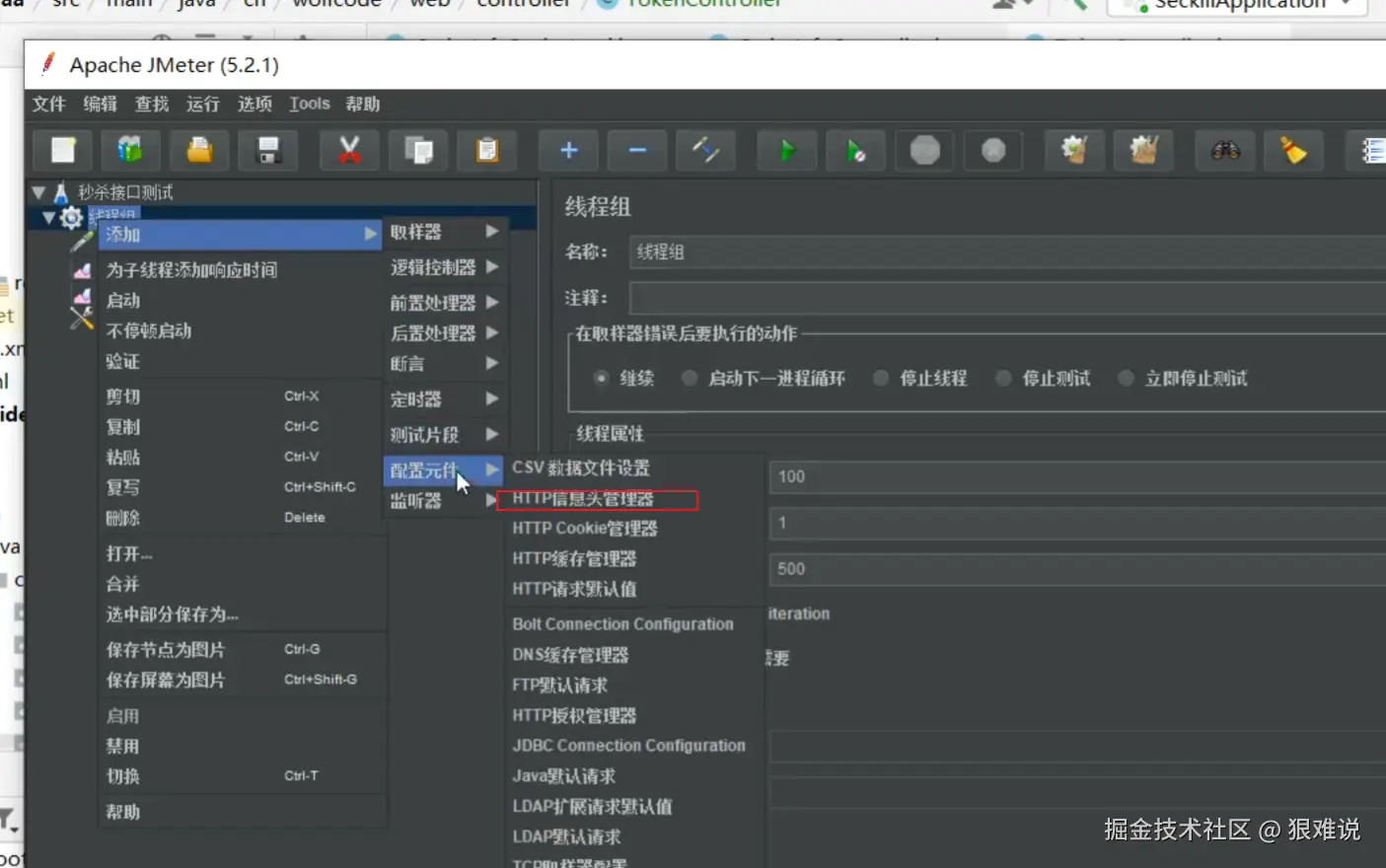Collapse the thread group tree node arrow

(48, 216)
